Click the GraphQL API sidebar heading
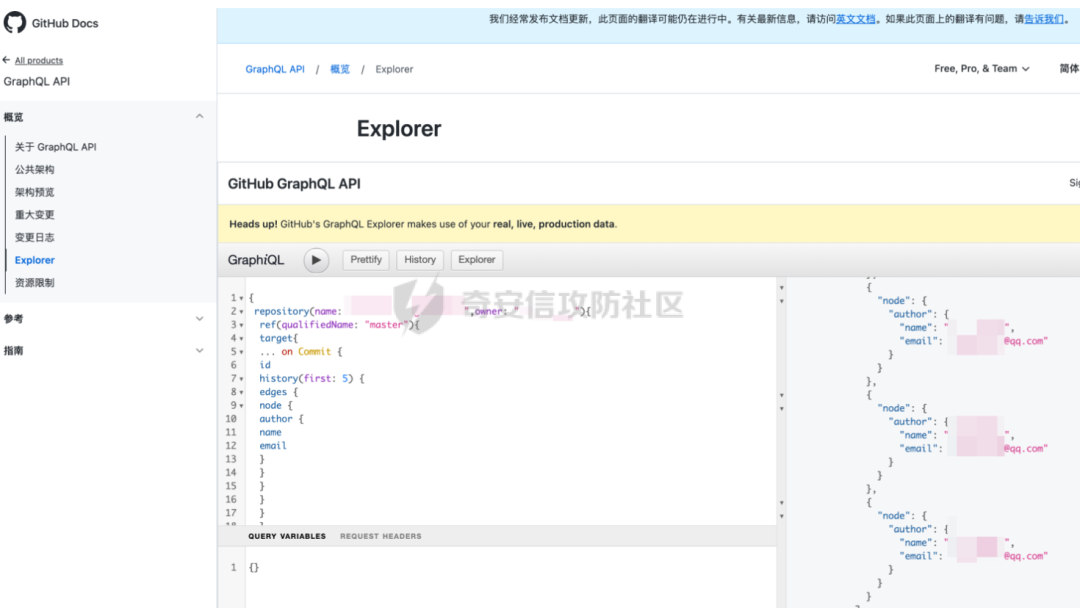The height and width of the screenshot is (608, 1080). click(x=37, y=81)
